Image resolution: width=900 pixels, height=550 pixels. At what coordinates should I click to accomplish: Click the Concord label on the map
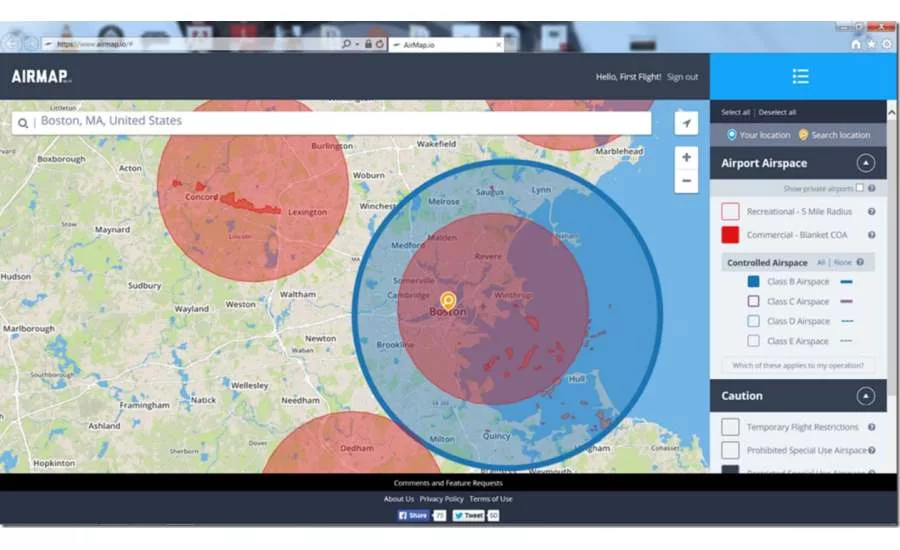click(x=201, y=197)
